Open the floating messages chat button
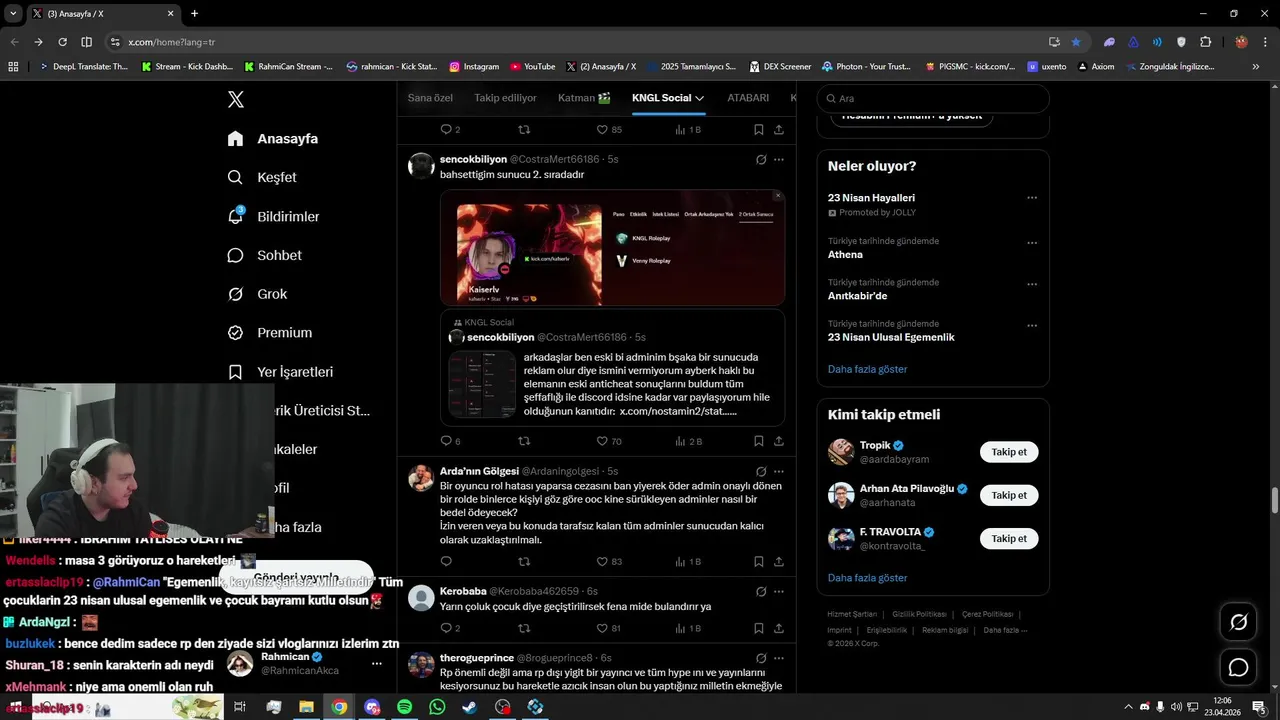The height and width of the screenshot is (720, 1280). pos(1238,667)
